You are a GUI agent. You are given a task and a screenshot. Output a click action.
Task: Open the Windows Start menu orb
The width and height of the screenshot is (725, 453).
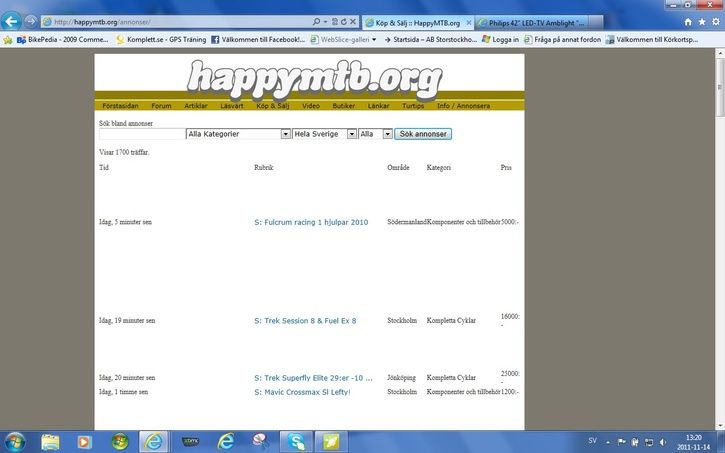coord(17,441)
